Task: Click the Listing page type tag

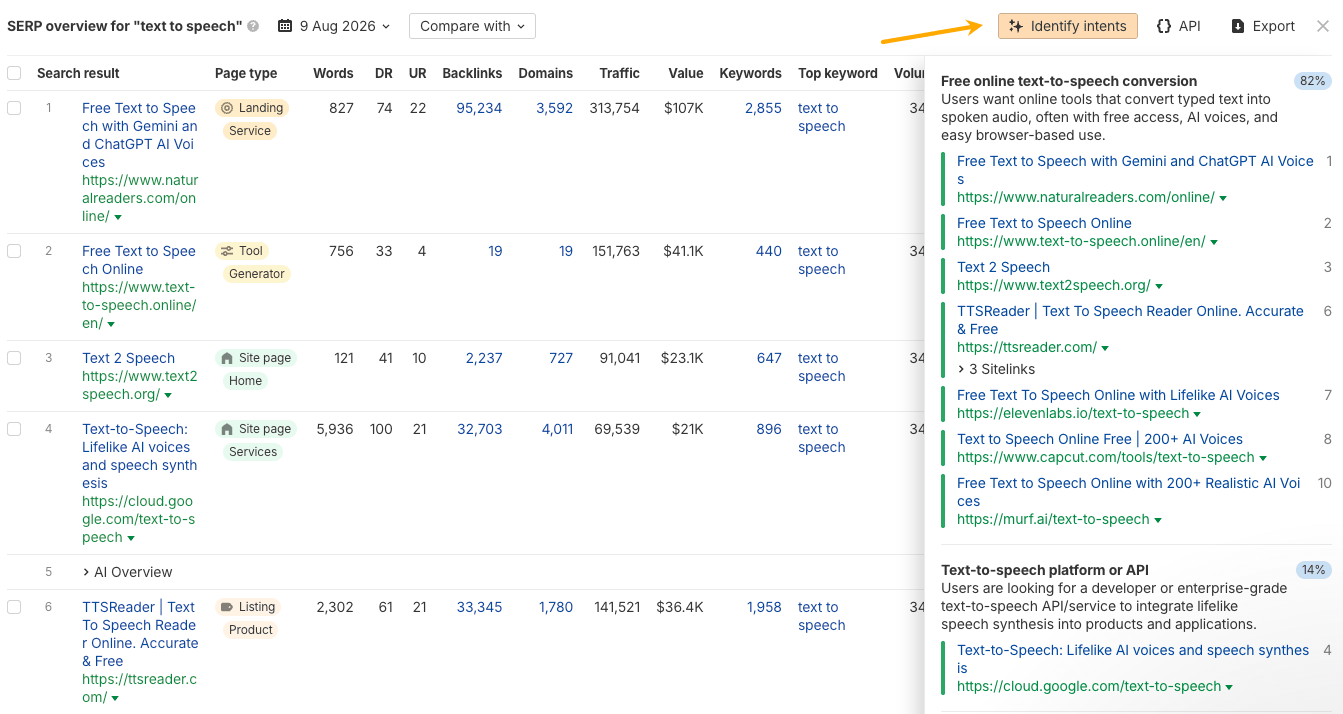Action: click(248, 607)
